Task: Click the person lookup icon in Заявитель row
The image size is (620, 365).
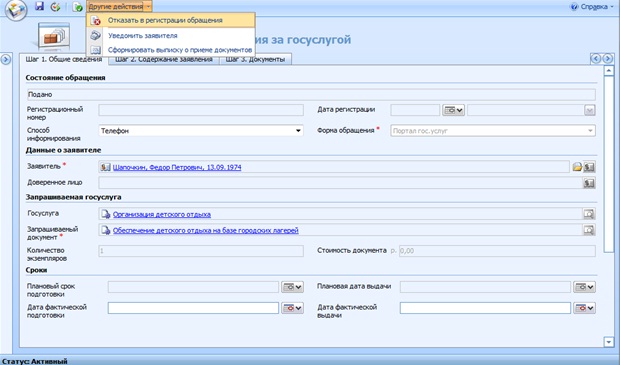Action: (589, 167)
